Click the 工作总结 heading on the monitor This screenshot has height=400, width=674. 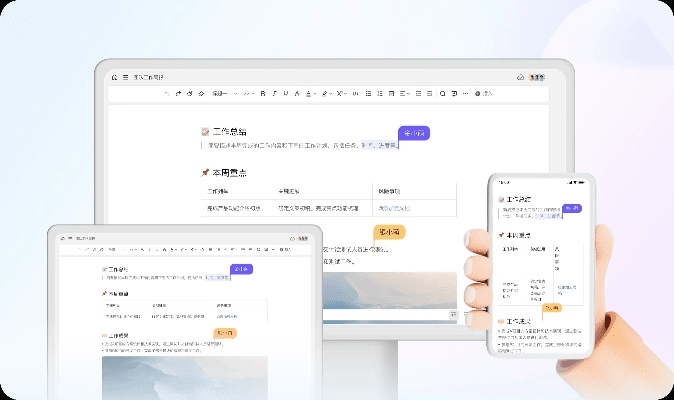click(x=230, y=131)
